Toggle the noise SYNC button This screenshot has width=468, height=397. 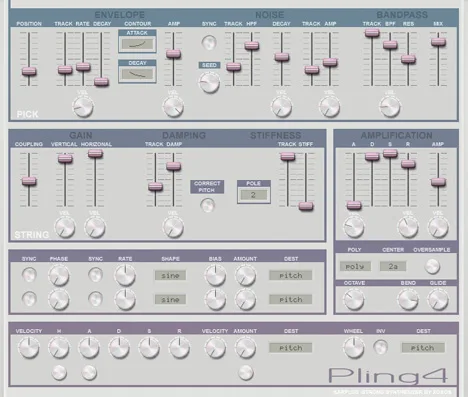click(x=209, y=43)
